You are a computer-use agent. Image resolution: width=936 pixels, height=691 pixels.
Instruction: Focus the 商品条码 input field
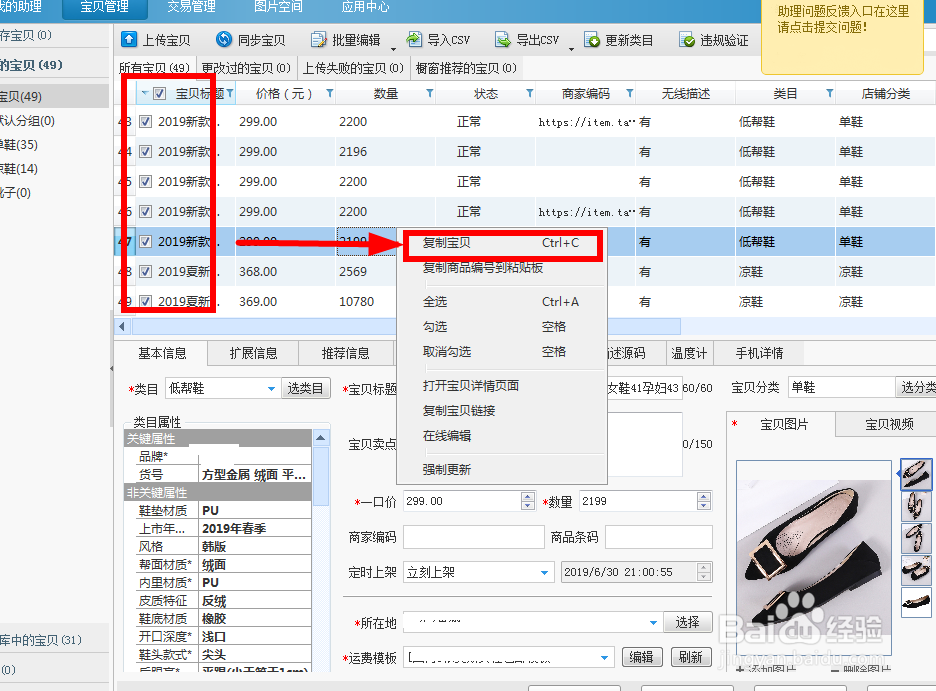(658, 537)
